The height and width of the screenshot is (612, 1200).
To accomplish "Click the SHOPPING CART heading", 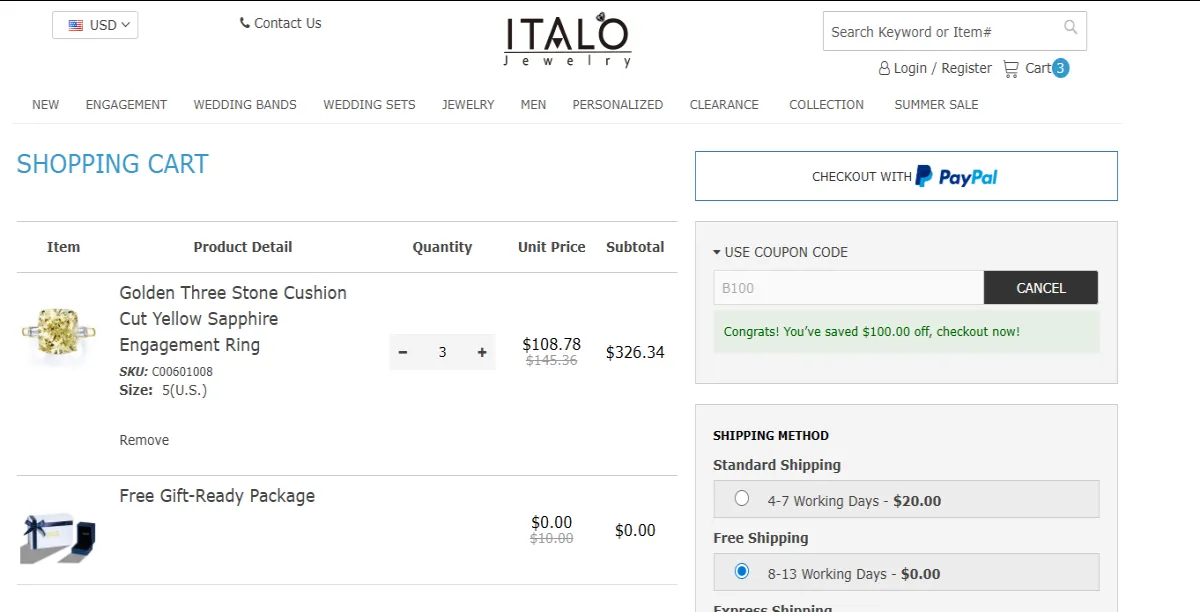I will point(112,164).
